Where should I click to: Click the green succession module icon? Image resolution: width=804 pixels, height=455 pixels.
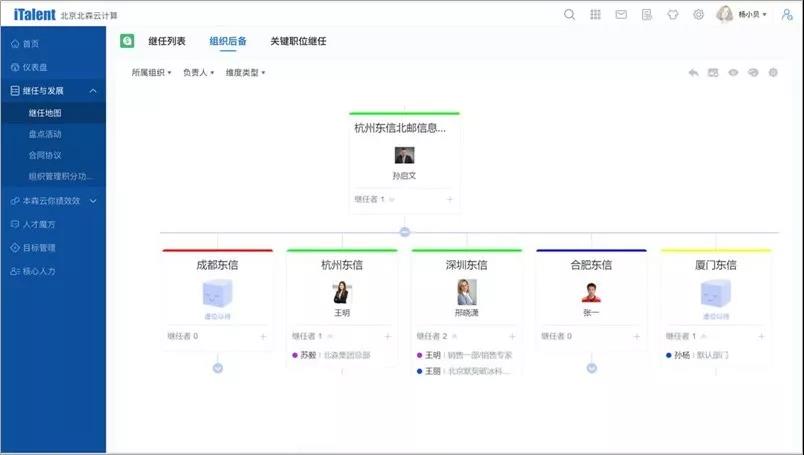coord(127,41)
